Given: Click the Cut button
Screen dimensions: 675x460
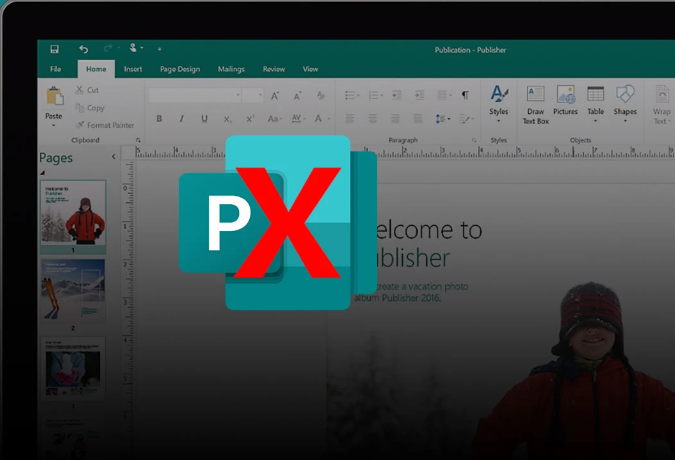Looking at the screenshot, I should (87, 90).
